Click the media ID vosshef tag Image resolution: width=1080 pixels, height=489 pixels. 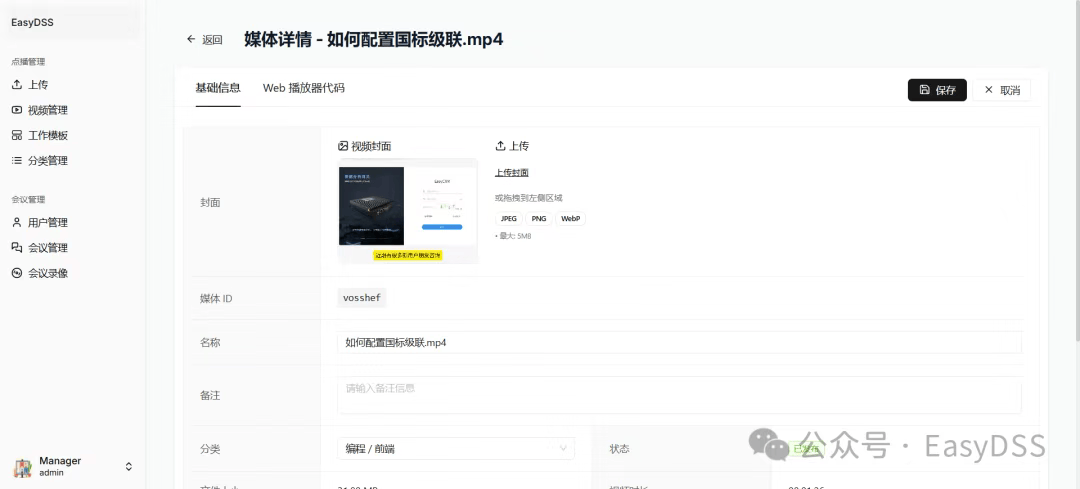tap(363, 298)
